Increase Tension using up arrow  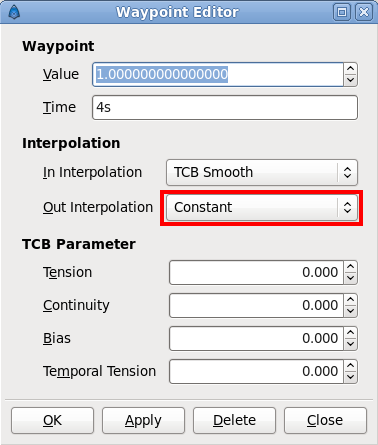click(350, 267)
